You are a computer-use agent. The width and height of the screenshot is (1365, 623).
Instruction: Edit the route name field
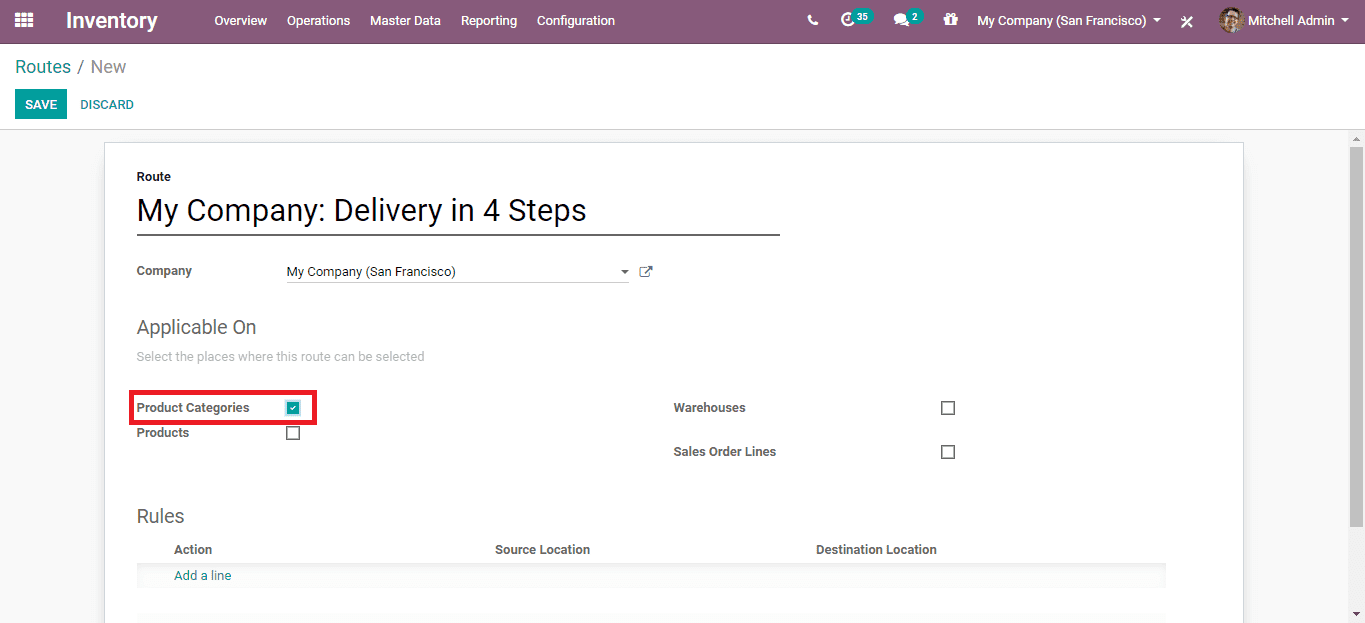[x=458, y=211]
